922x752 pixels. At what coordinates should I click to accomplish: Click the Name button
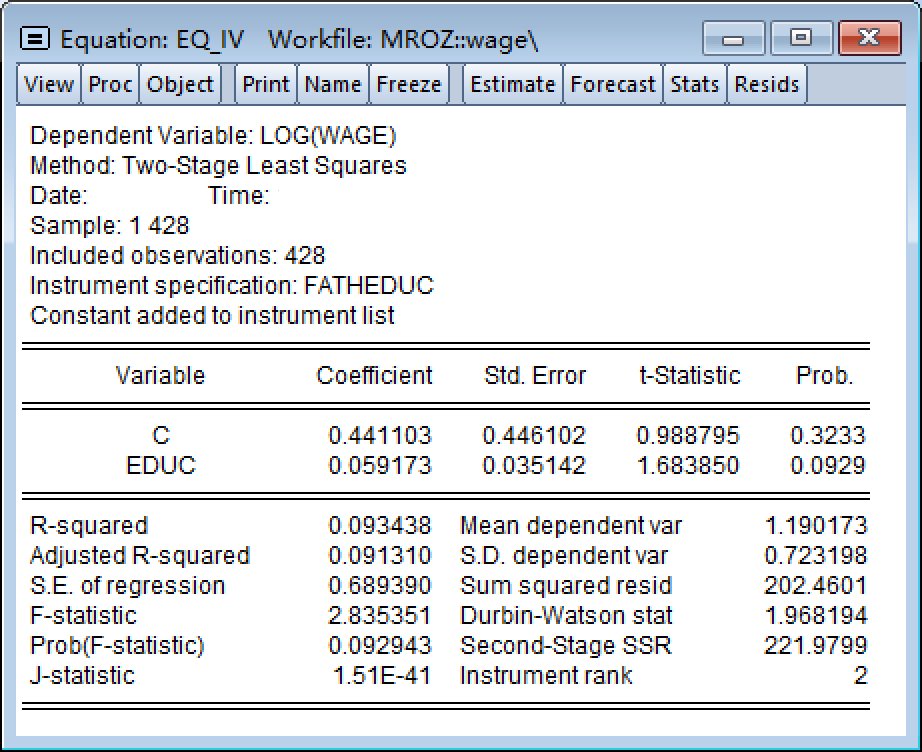click(x=333, y=85)
